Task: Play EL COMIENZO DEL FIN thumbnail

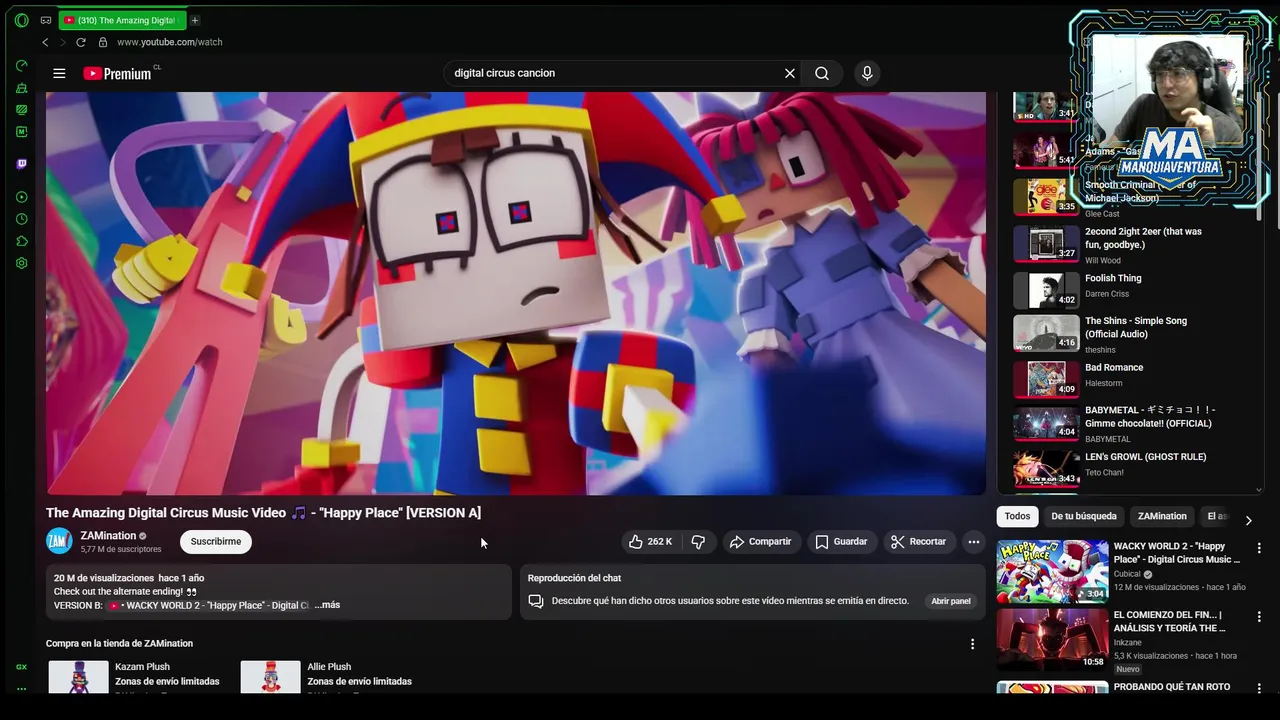Action: tap(1052, 640)
